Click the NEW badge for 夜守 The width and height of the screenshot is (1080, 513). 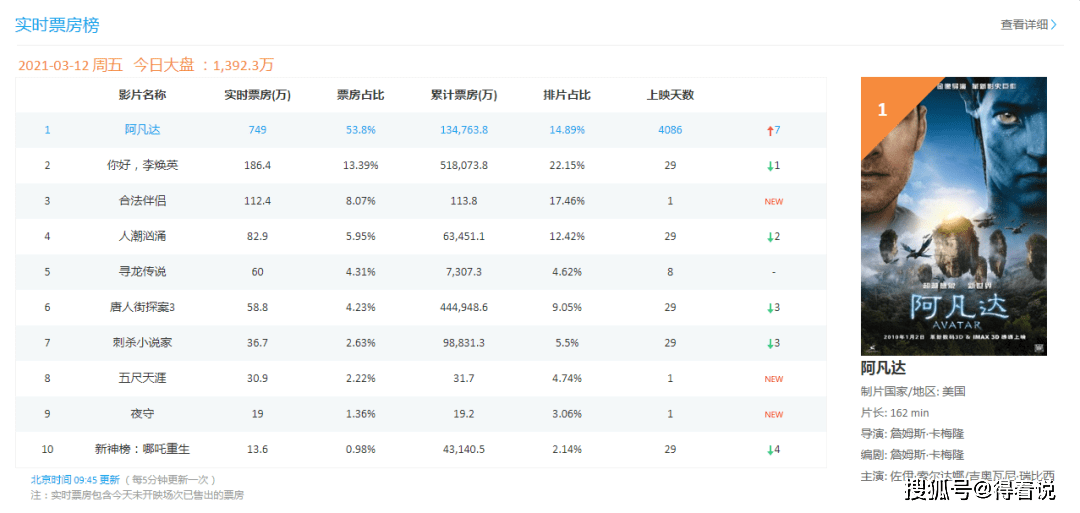point(773,415)
